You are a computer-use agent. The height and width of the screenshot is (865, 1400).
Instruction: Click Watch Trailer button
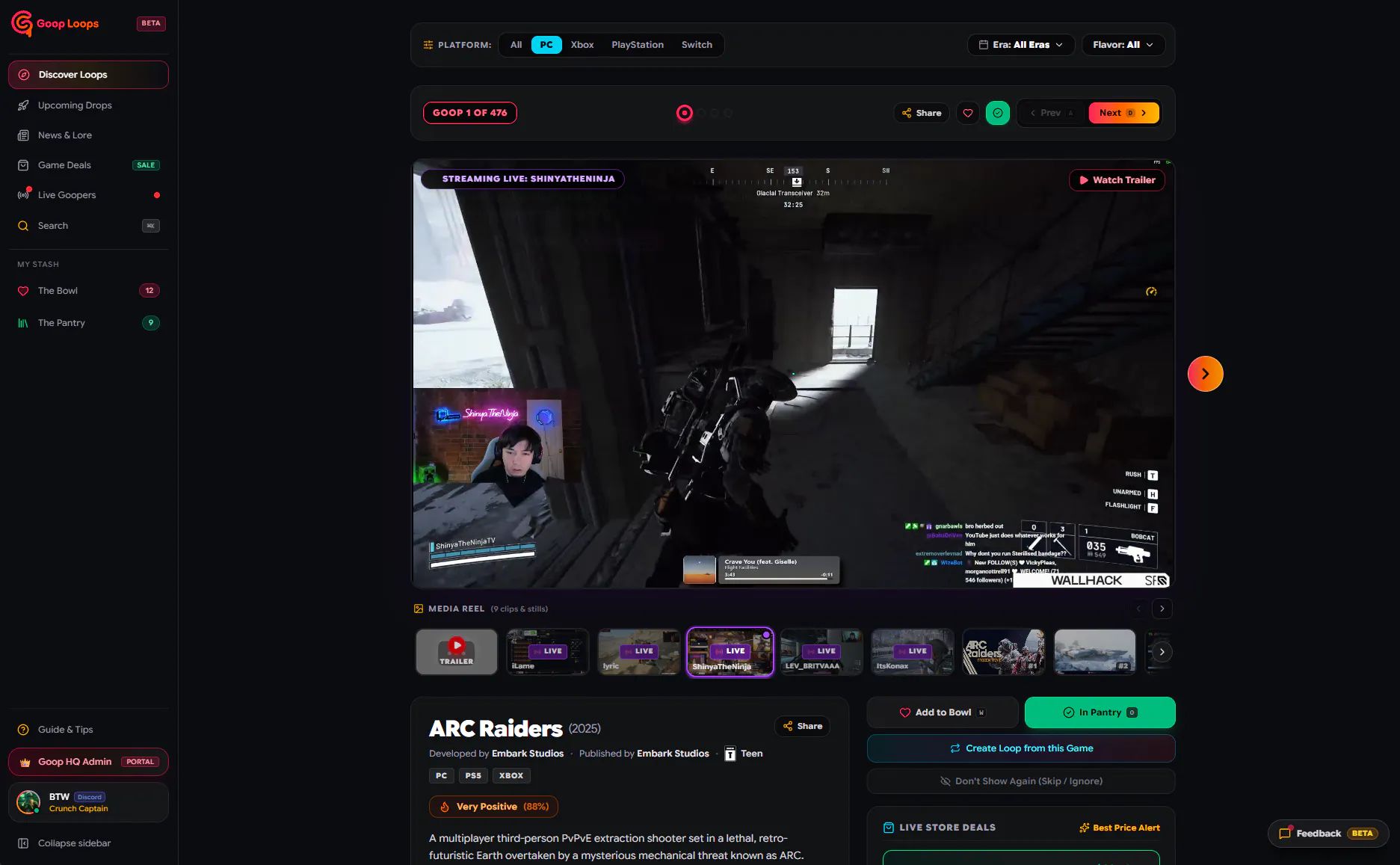pyautogui.click(x=1117, y=180)
